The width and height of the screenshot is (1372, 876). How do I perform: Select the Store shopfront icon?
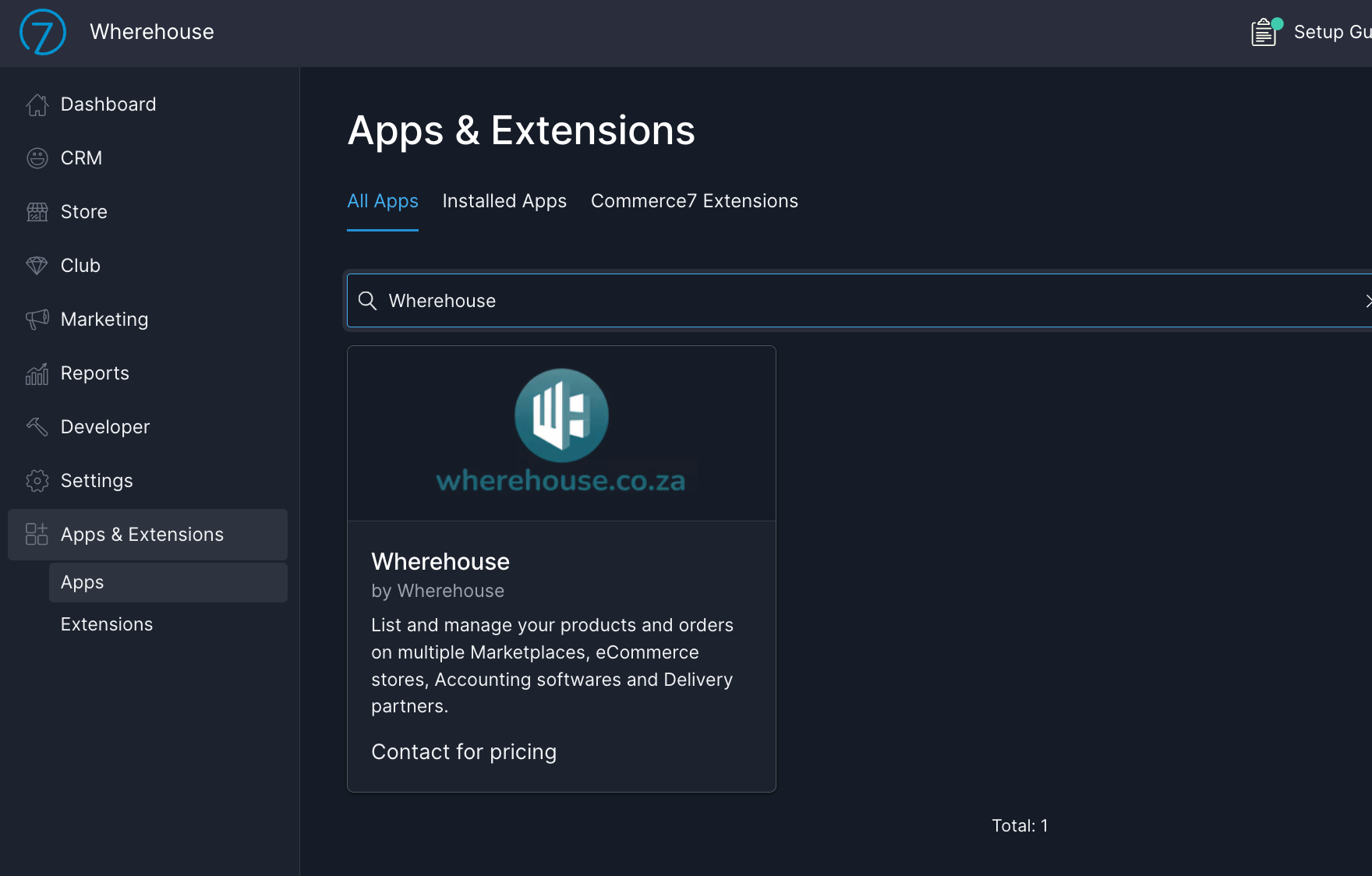pos(37,212)
